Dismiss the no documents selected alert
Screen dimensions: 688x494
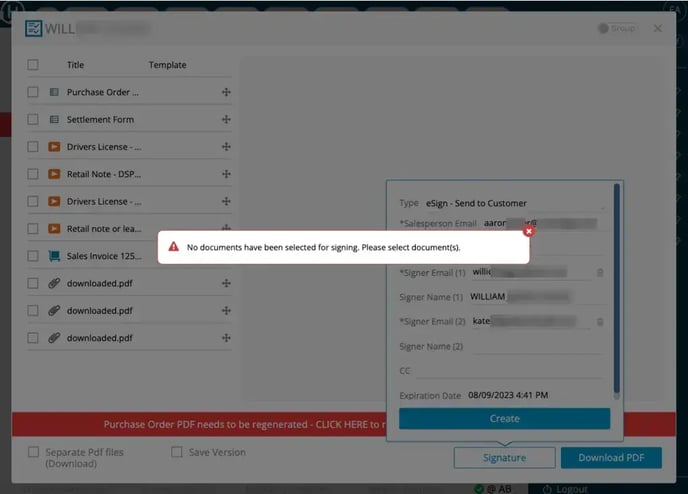coord(529,231)
